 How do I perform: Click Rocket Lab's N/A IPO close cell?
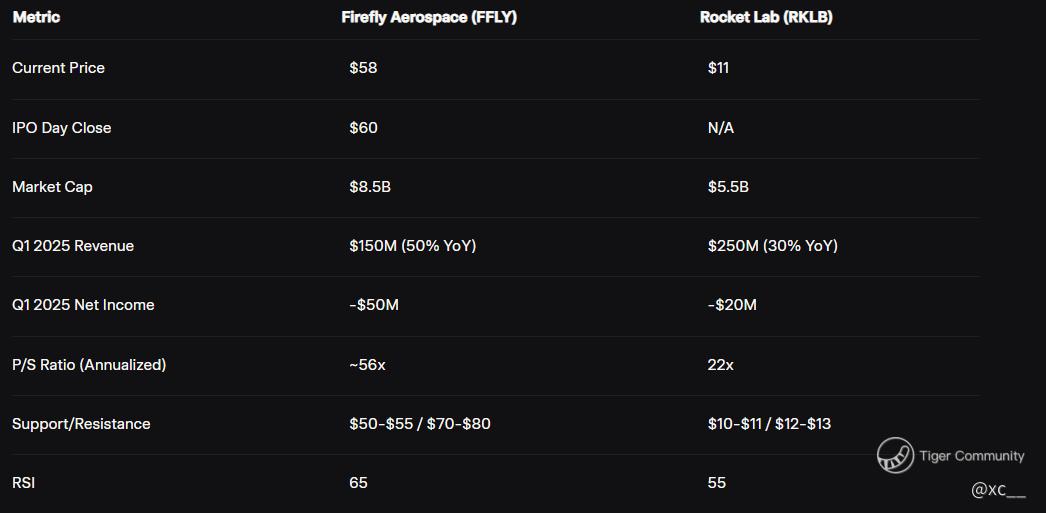720,128
